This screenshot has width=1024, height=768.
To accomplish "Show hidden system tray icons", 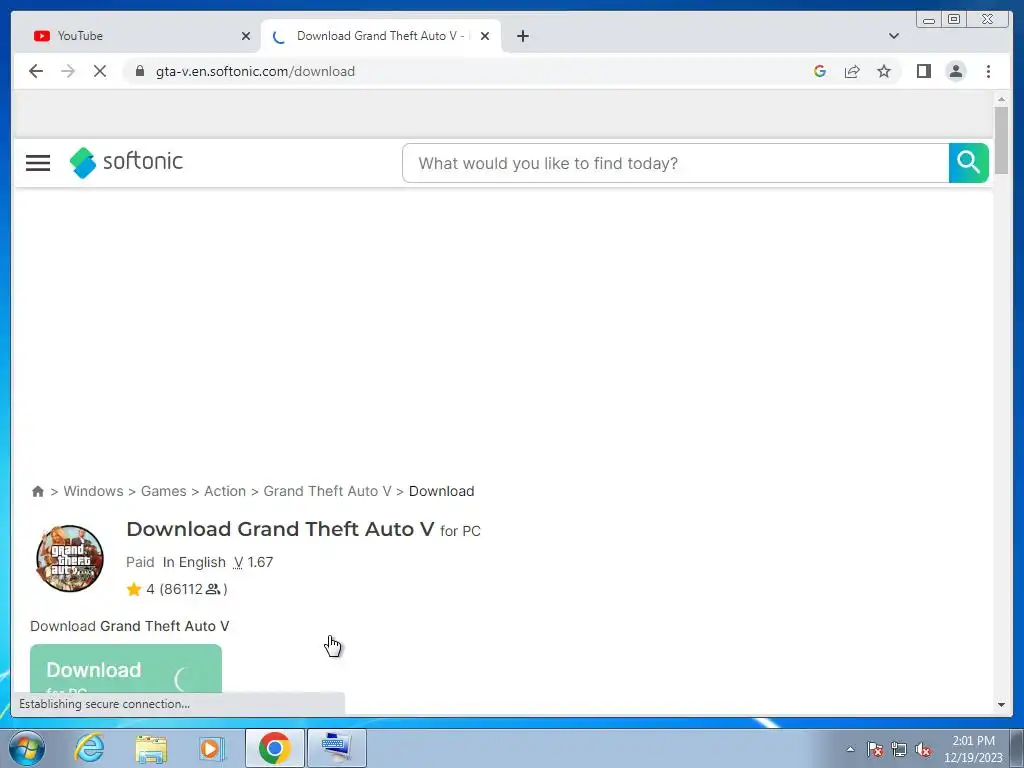I will tap(850, 749).
